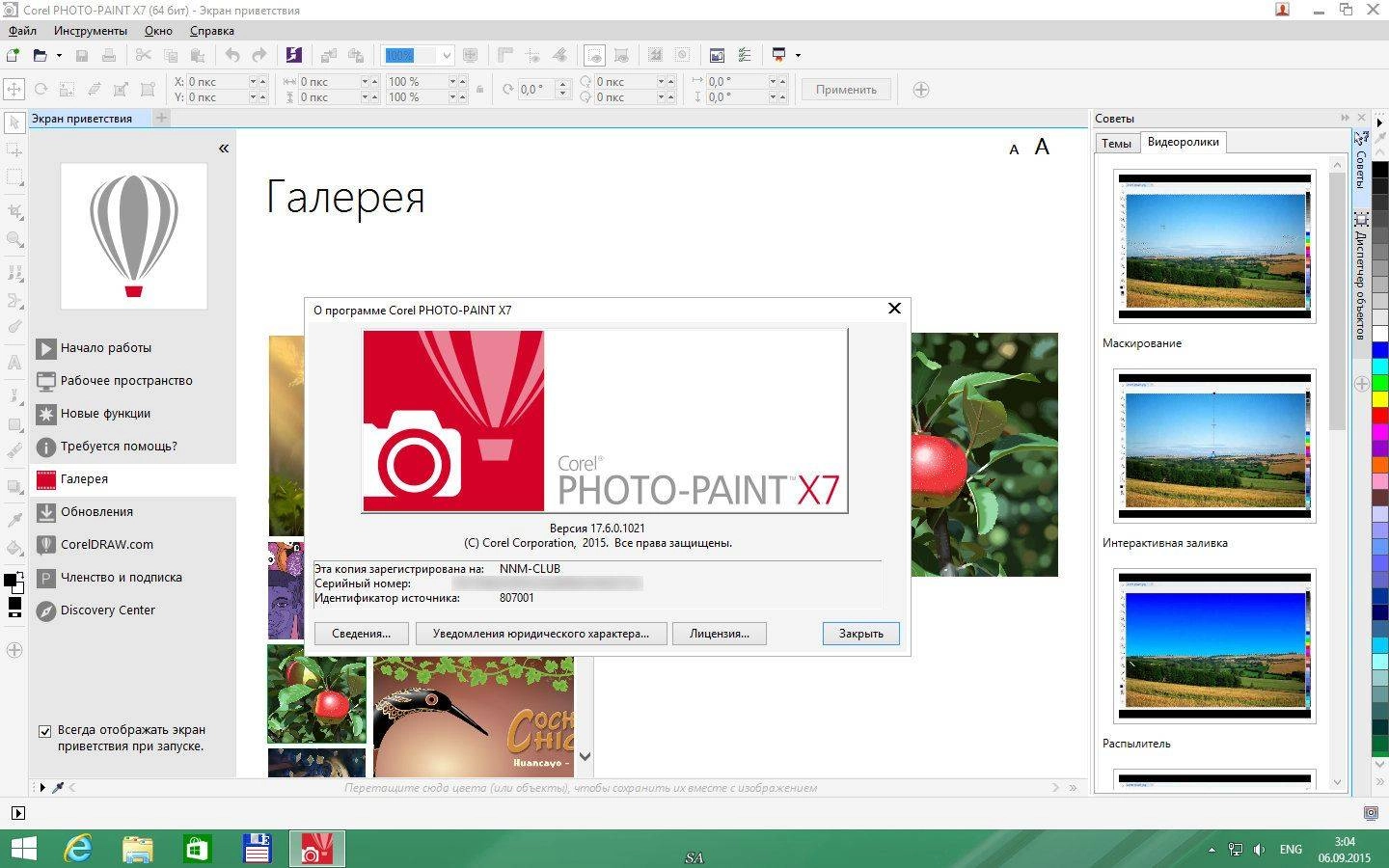The height and width of the screenshot is (868, 1389).
Task: Click the Import icon in toolbar
Action: pos(329,55)
